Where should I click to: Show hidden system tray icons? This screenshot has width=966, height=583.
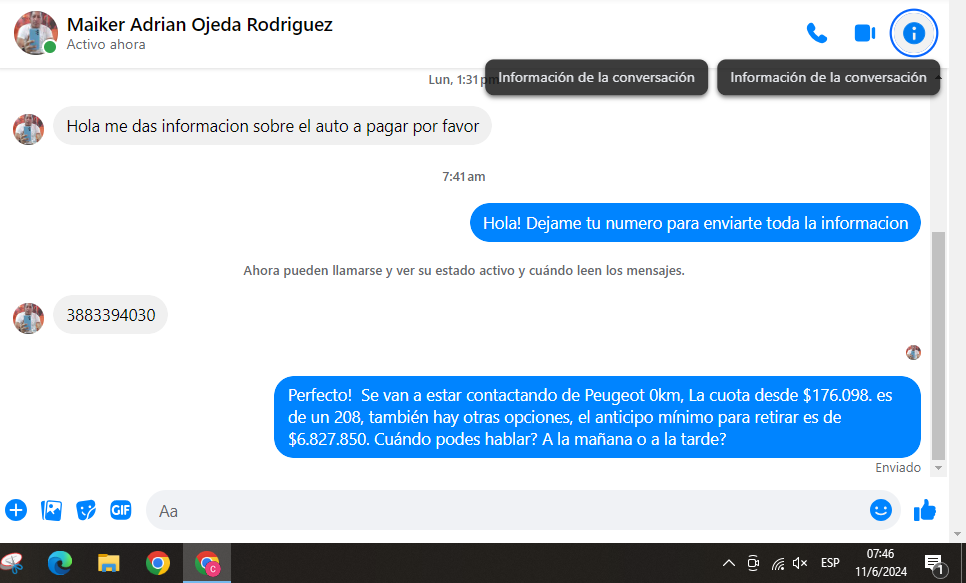pyautogui.click(x=728, y=563)
